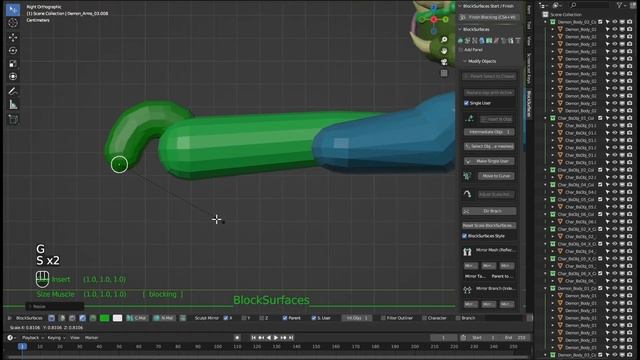Switch to the BlockSurfaces sidebar tab

pos(529,104)
